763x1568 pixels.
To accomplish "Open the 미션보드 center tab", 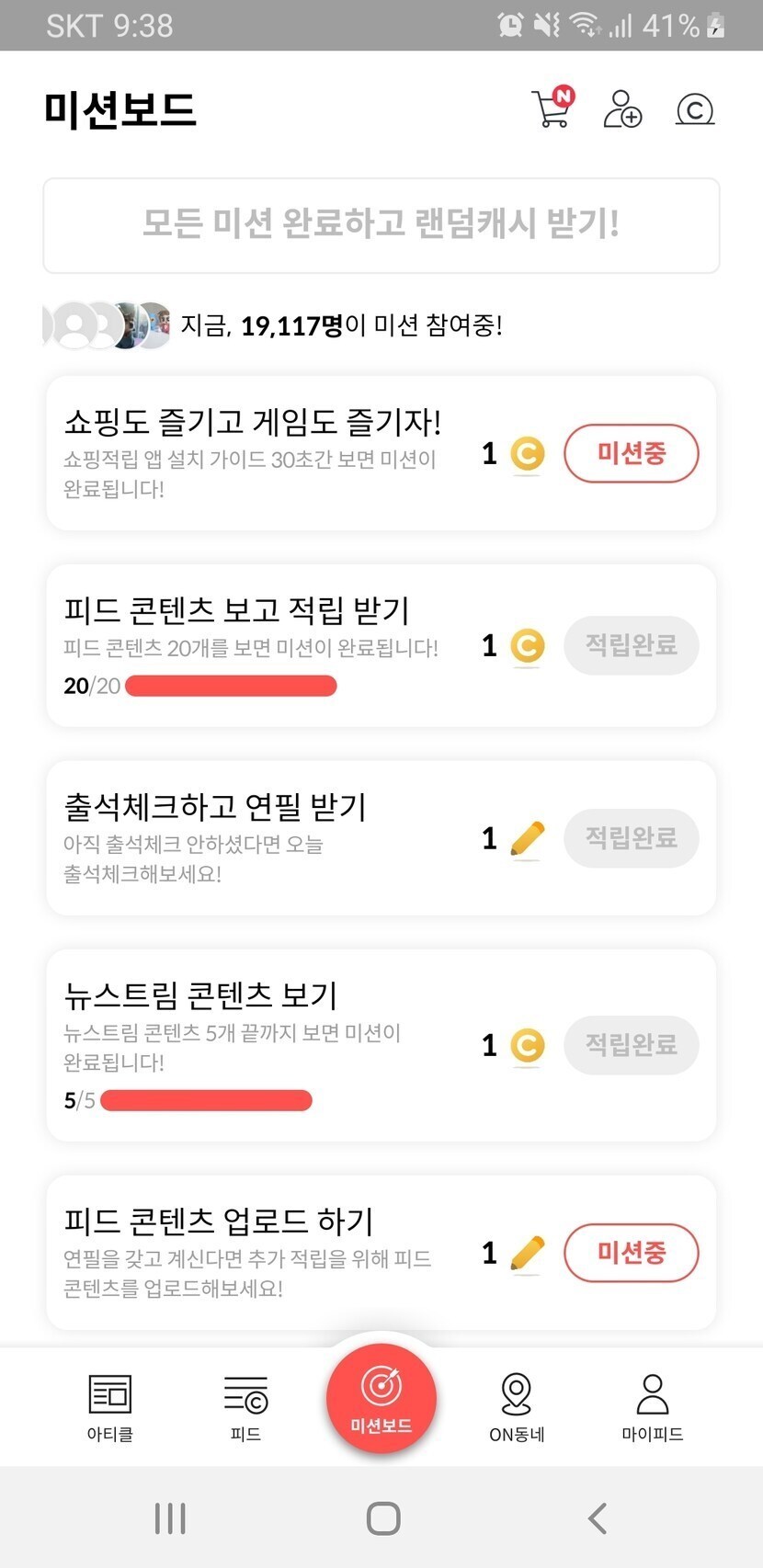I will click(381, 1398).
